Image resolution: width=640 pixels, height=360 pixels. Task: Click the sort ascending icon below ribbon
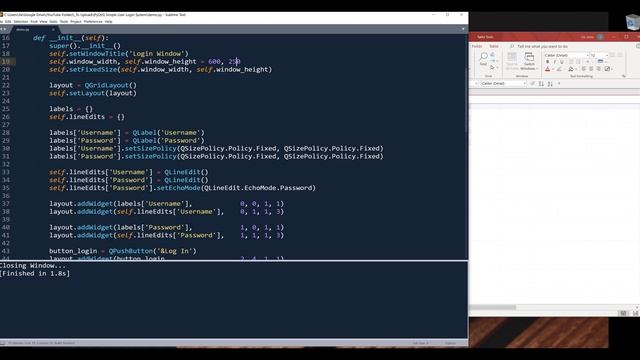pos(541,84)
